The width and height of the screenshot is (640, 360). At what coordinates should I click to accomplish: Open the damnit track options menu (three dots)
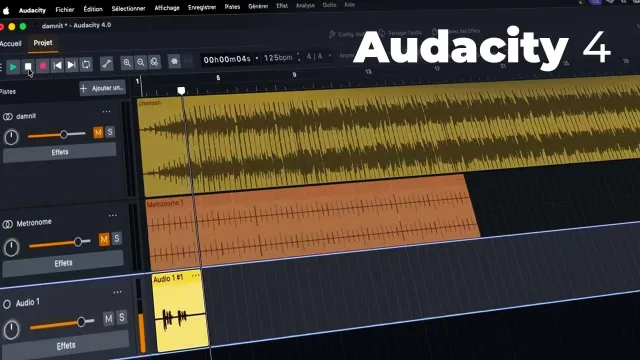tap(107, 111)
